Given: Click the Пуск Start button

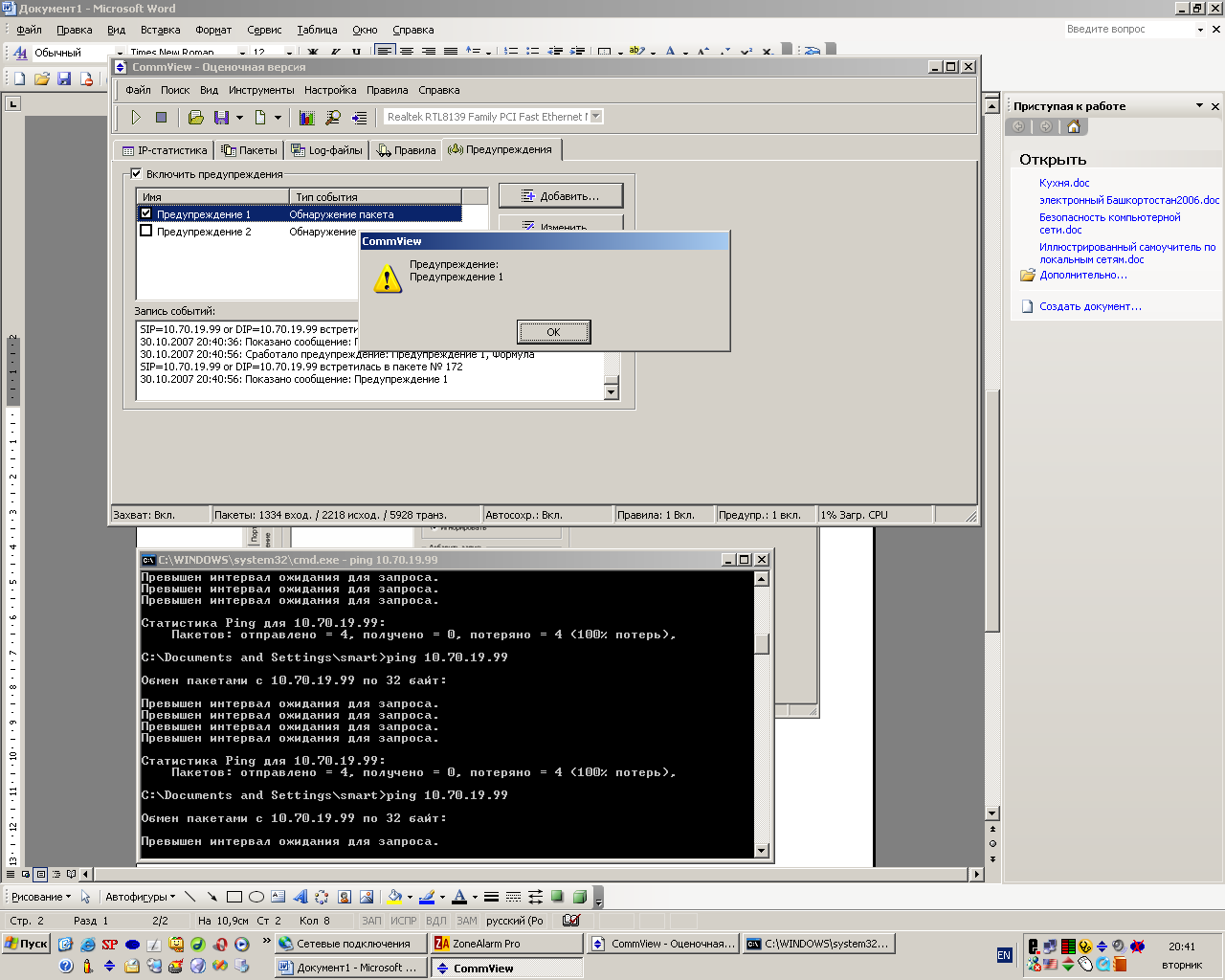Looking at the screenshot, I should coord(26,943).
